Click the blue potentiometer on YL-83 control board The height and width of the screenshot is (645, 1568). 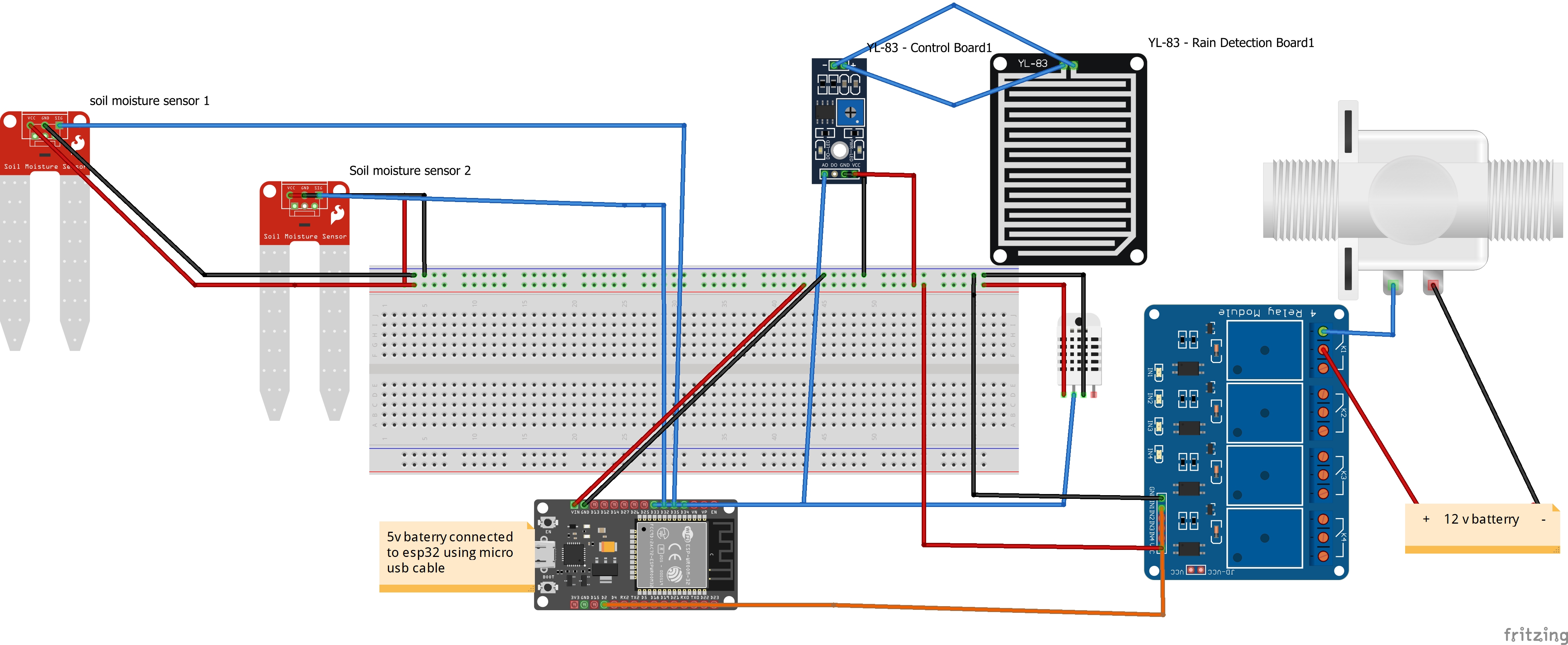tap(850, 112)
